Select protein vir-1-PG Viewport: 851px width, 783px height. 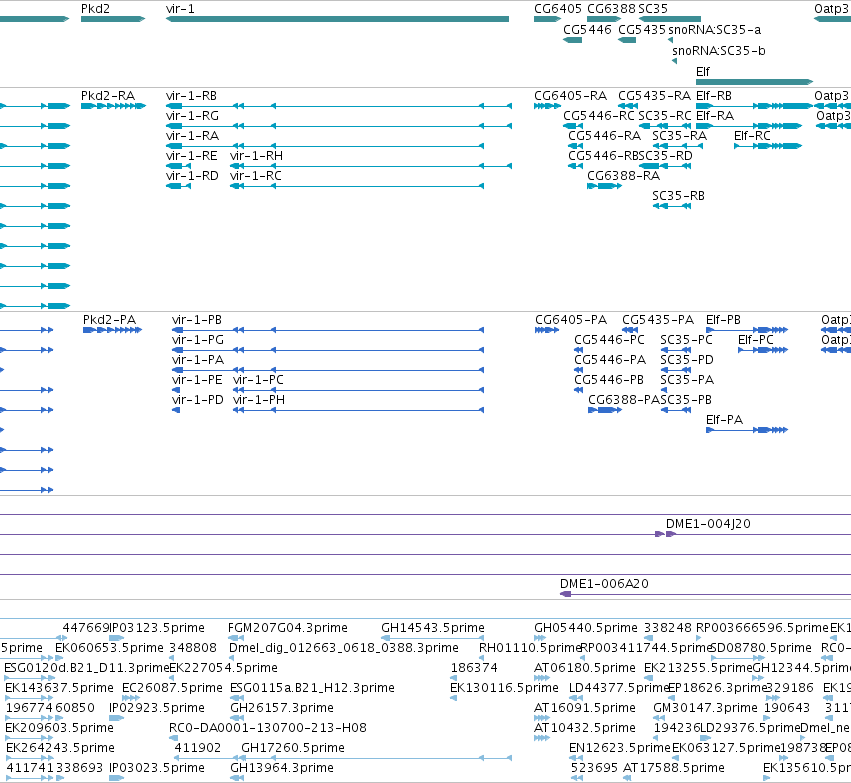198,340
